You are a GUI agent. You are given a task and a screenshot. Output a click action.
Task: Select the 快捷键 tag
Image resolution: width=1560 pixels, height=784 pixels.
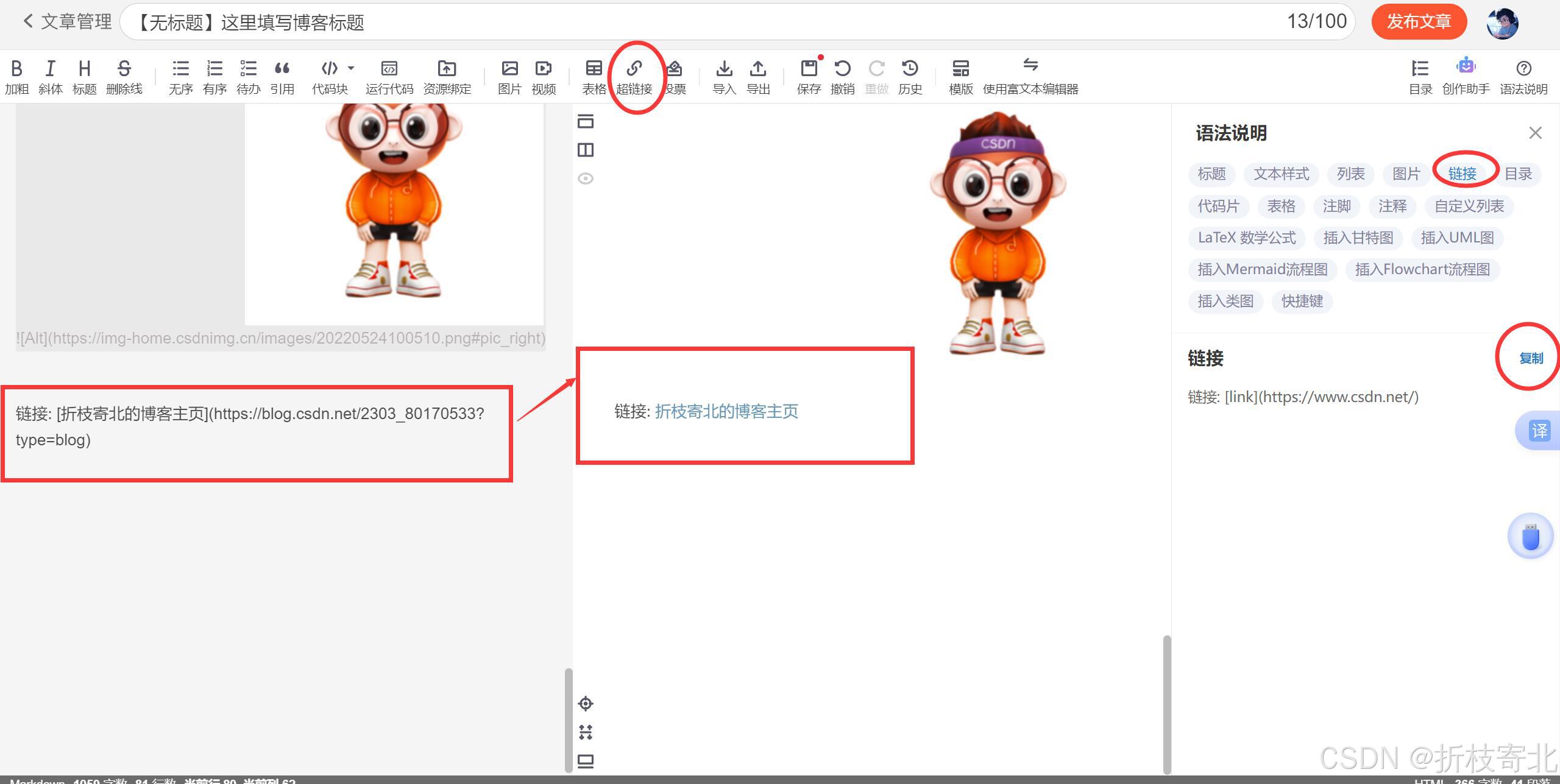[1302, 301]
